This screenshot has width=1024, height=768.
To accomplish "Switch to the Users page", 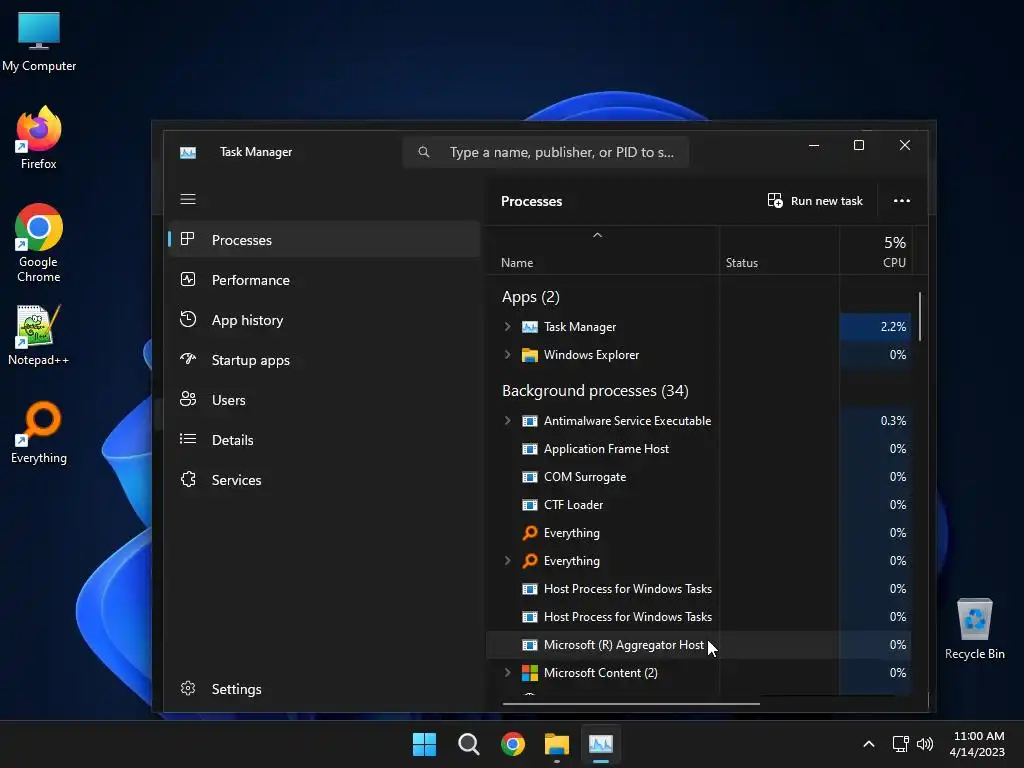I will 325,400.
